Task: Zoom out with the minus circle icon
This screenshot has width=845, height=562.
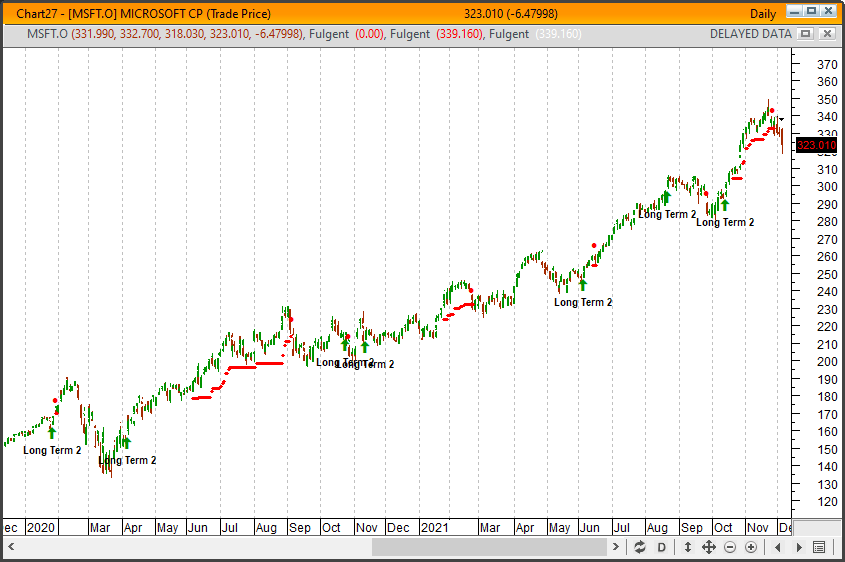Action: point(730,547)
